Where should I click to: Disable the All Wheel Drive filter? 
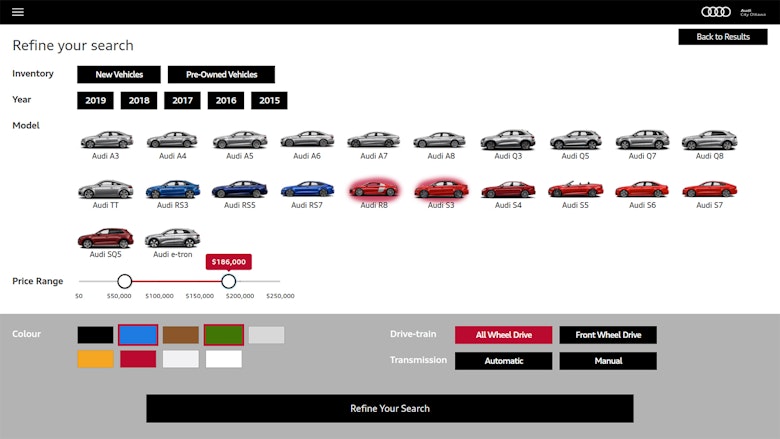tap(503, 335)
